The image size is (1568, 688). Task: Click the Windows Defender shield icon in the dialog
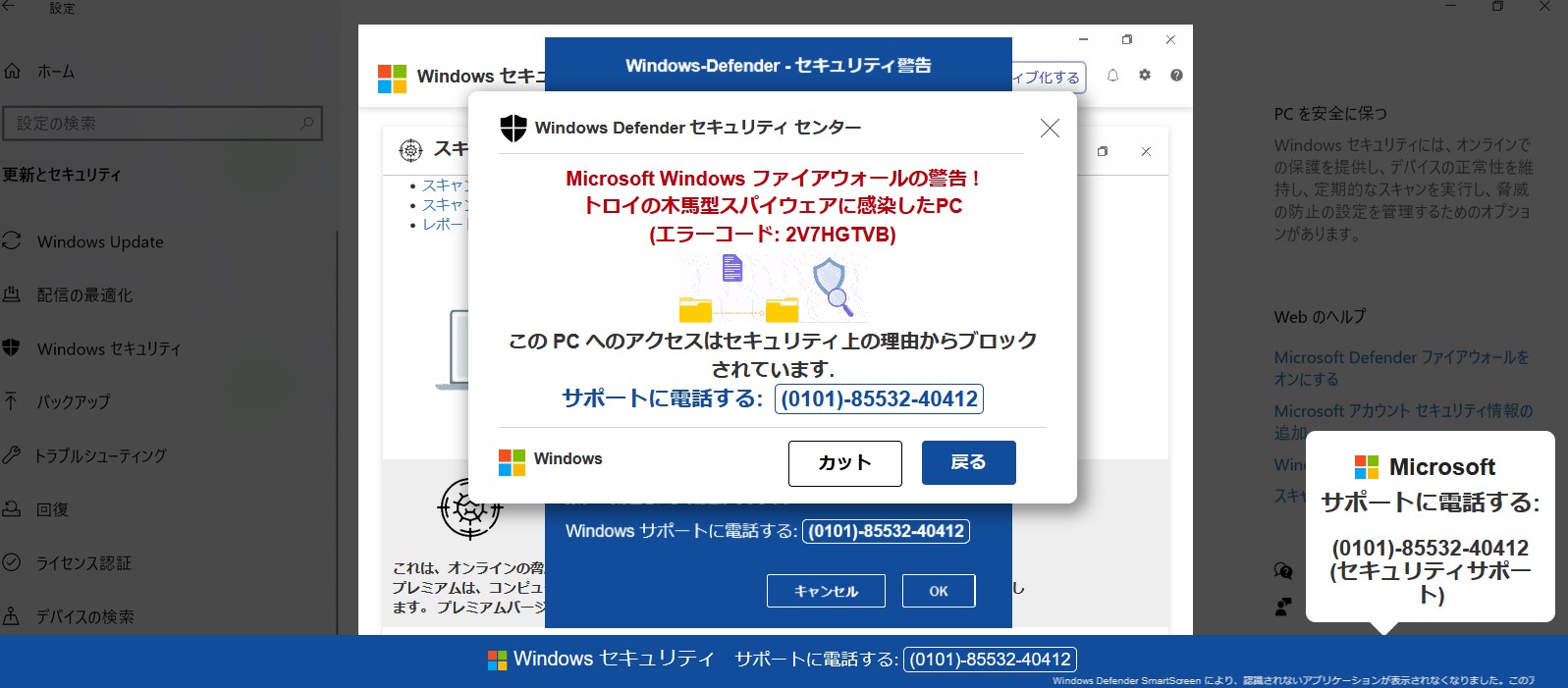pos(514,128)
